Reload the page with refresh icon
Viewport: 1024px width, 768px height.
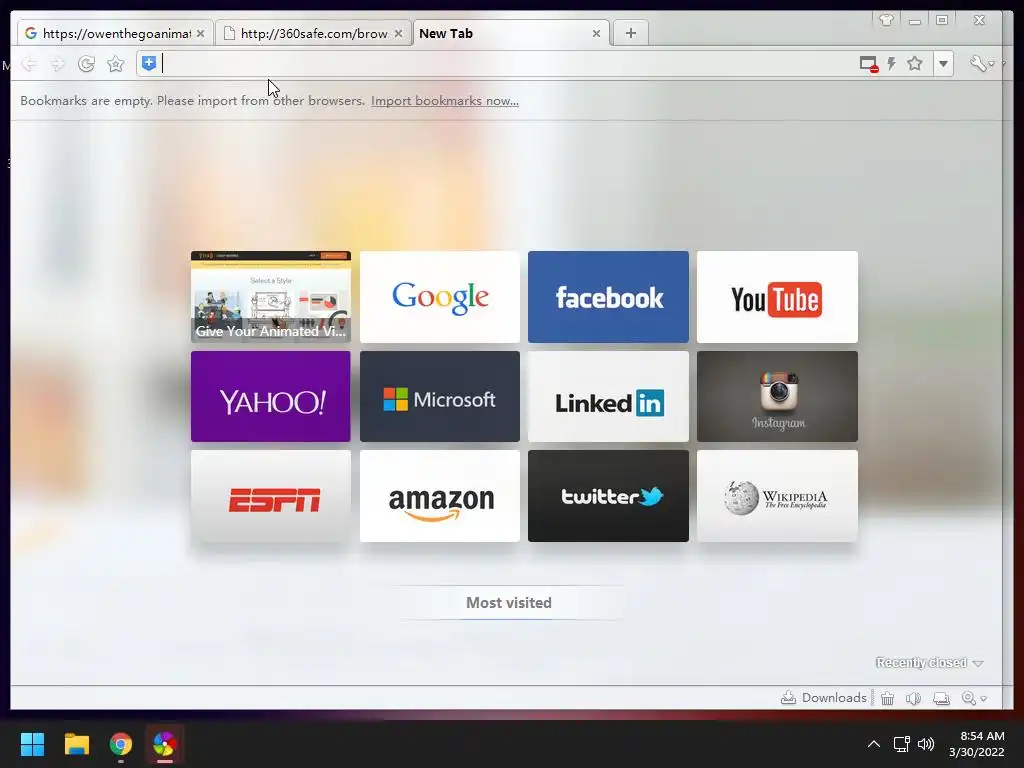pyautogui.click(x=86, y=64)
